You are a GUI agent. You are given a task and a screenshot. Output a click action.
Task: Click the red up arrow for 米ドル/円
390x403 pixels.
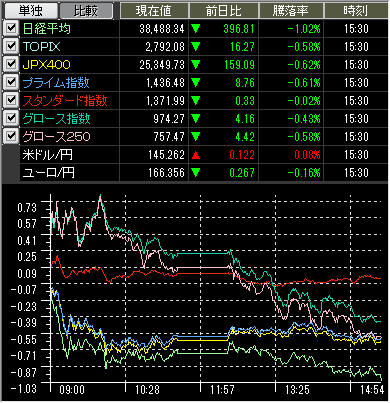196,155
